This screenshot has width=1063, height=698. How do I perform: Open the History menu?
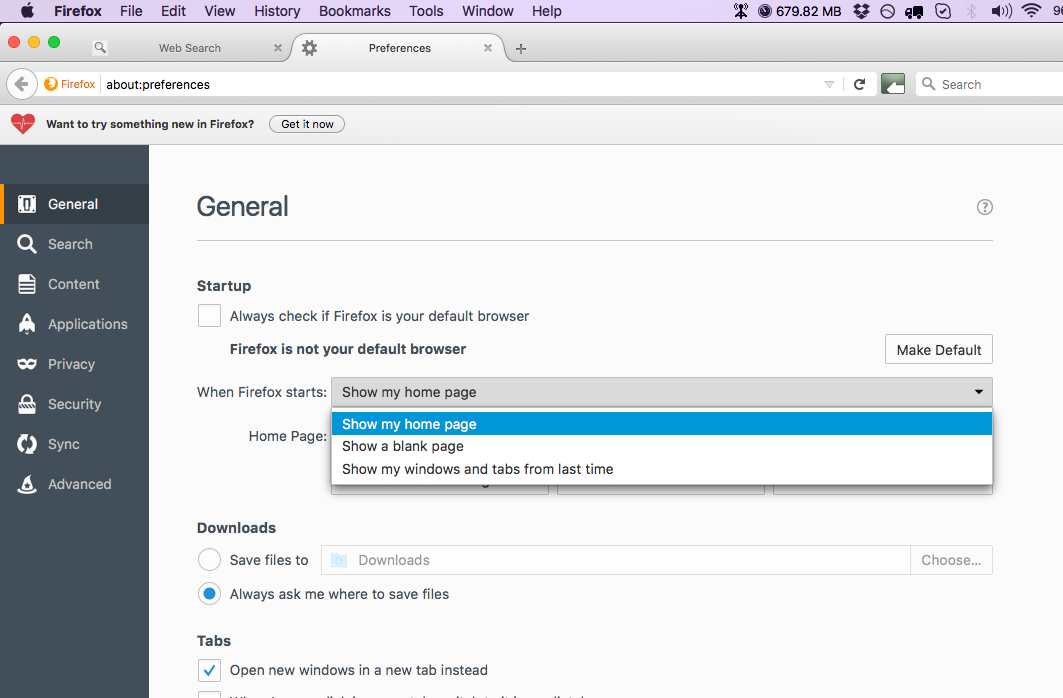[277, 11]
